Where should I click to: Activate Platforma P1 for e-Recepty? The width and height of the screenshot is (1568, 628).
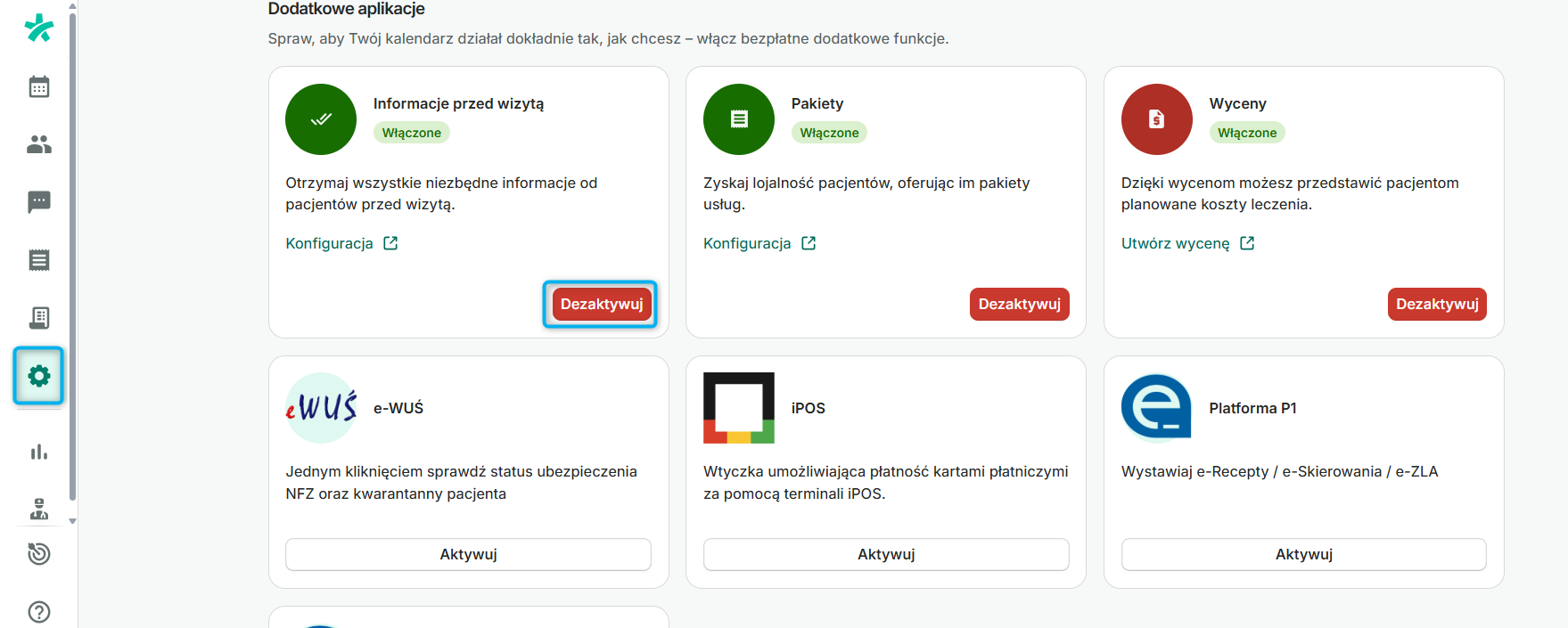[1302, 554]
